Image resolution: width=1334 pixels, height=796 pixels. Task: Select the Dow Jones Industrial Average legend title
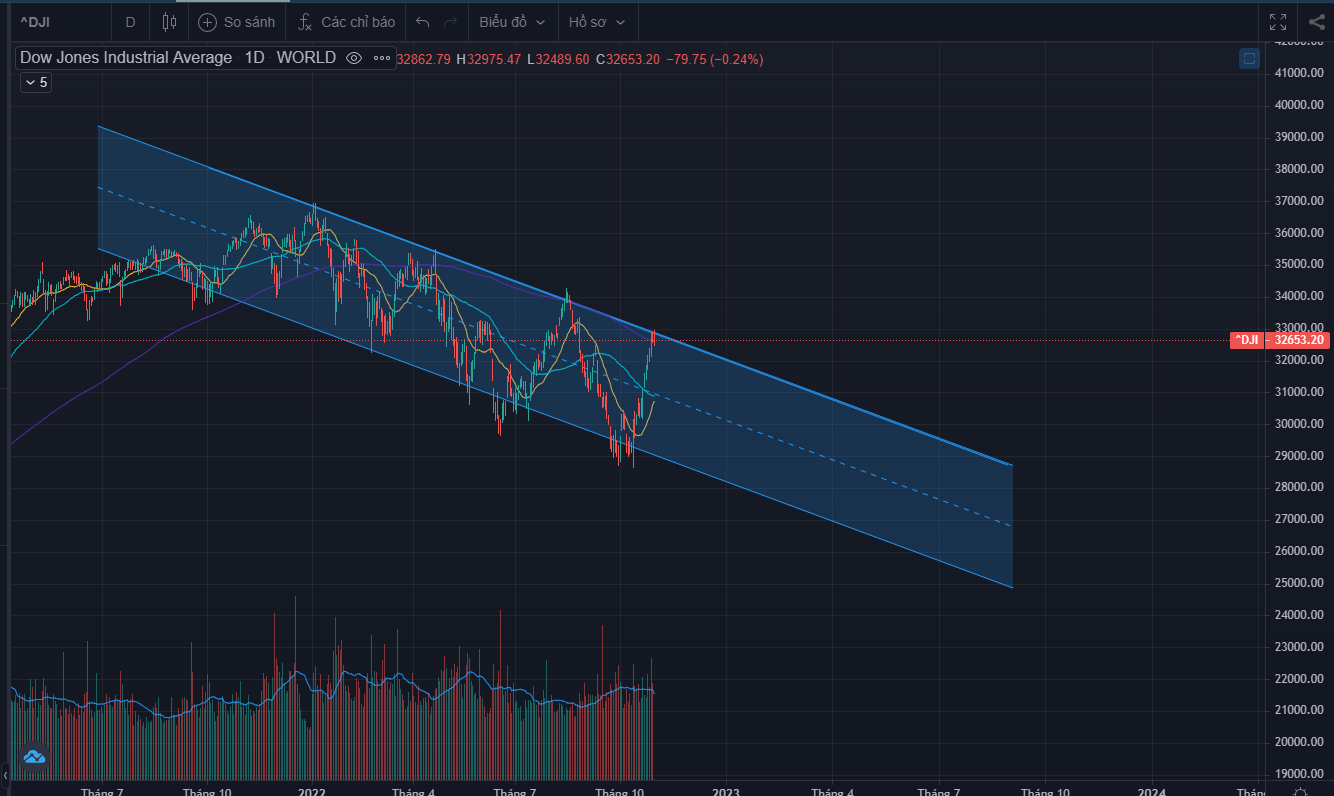tap(126, 58)
